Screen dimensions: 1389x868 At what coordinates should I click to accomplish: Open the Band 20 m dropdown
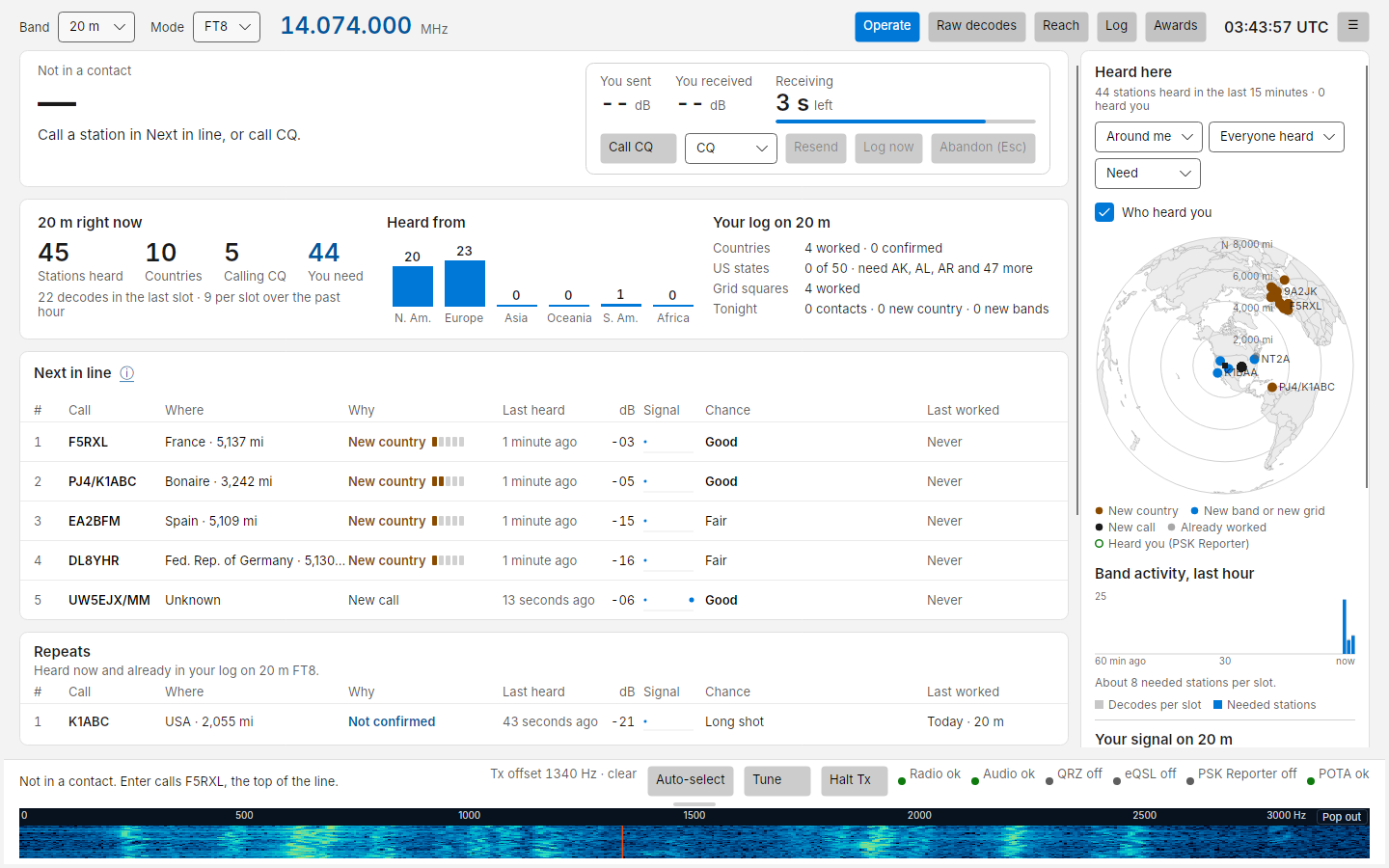pyautogui.click(x=96, y=27)
